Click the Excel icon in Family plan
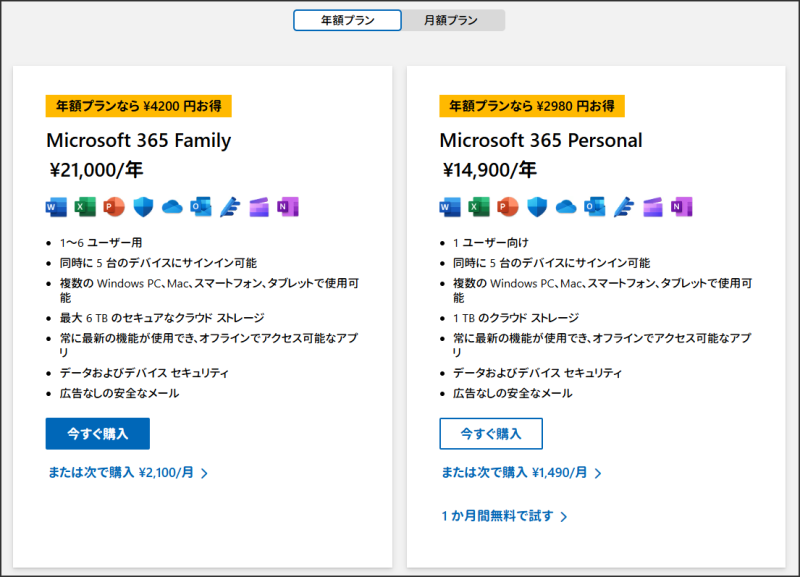The height and width of the screenshot is (577, 800). point(85,207)
